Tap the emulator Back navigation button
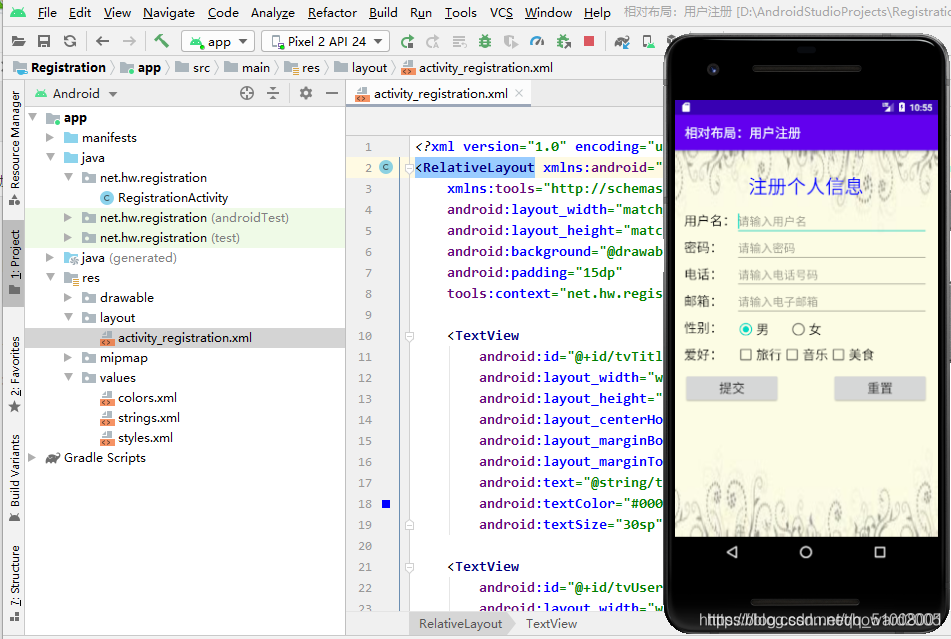This screenshot has height=639, width=951. coord(732,552)
